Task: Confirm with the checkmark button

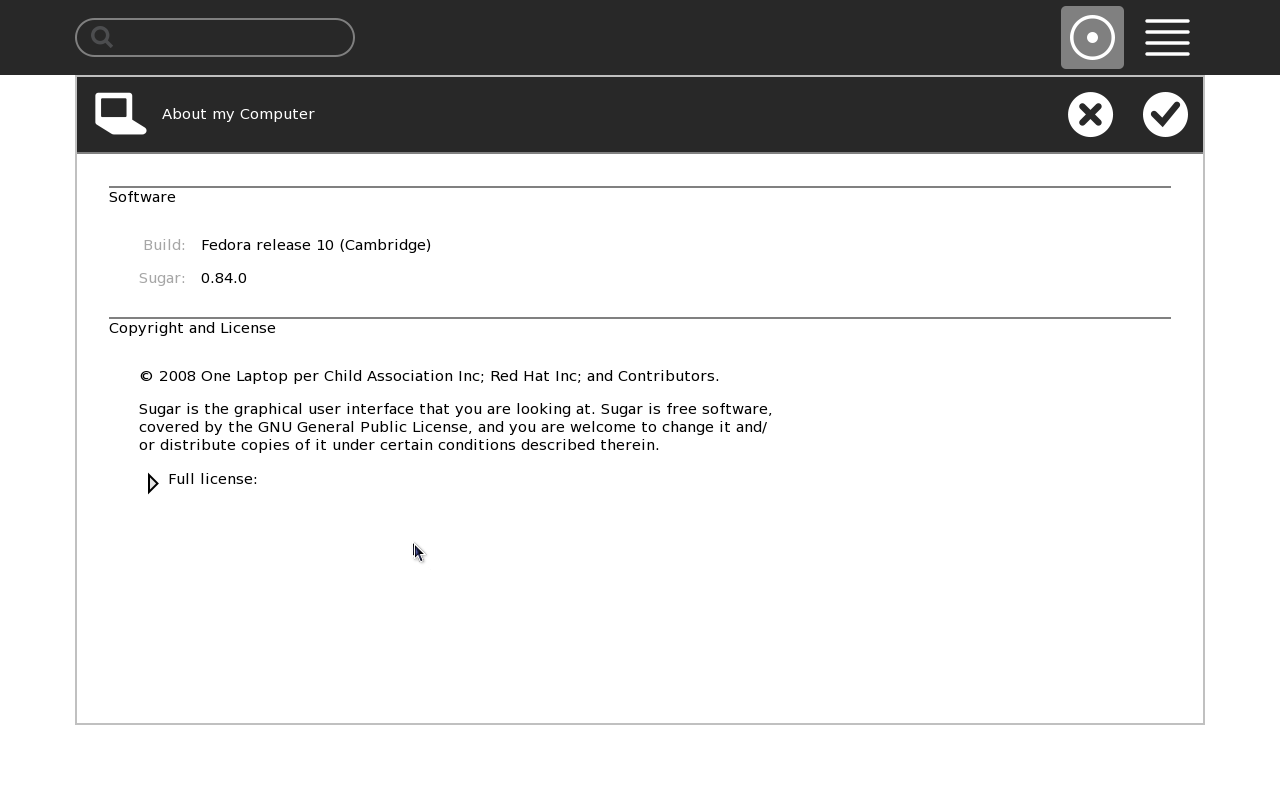Action: coord(1165,114)
